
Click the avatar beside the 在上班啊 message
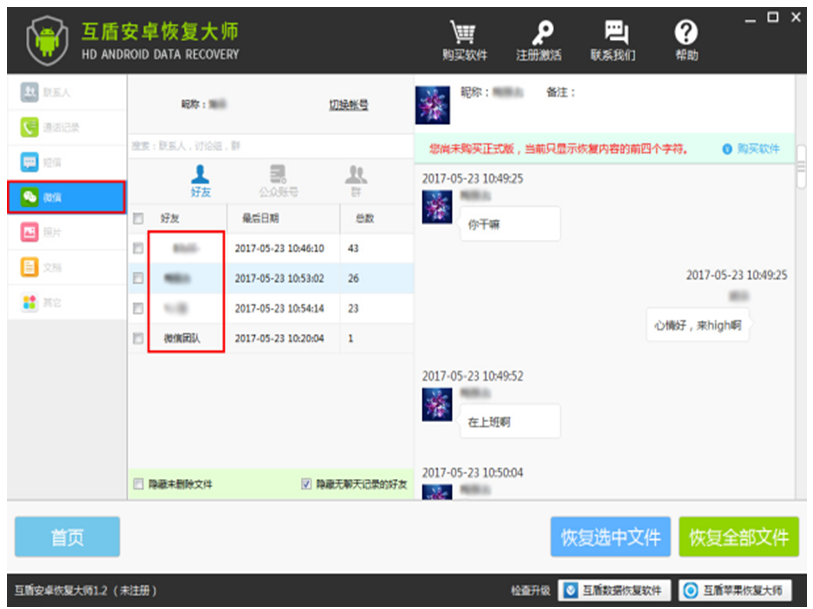437,404
